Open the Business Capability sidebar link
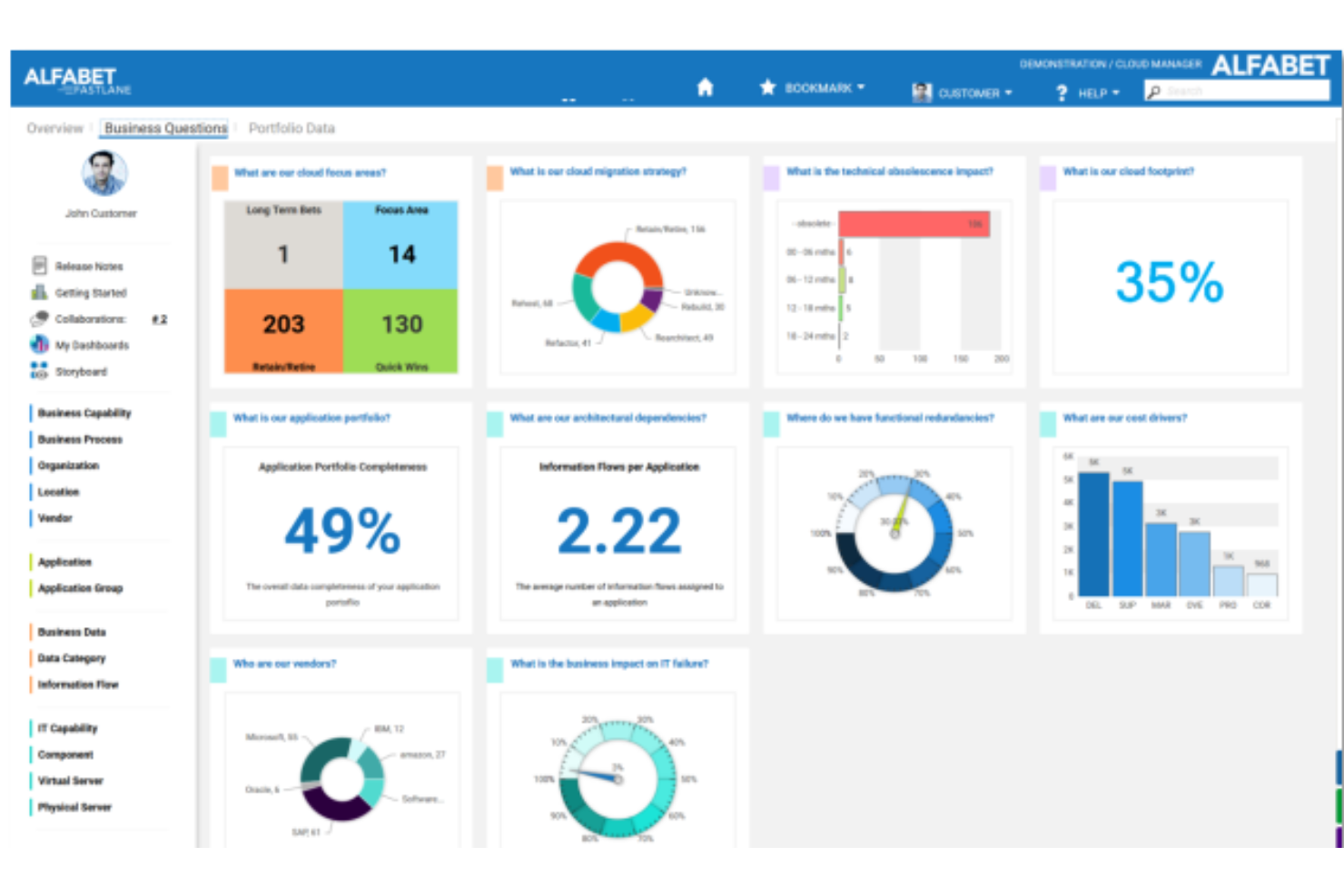The height and width of the screenshot is (896, 1344). (84, 413)
